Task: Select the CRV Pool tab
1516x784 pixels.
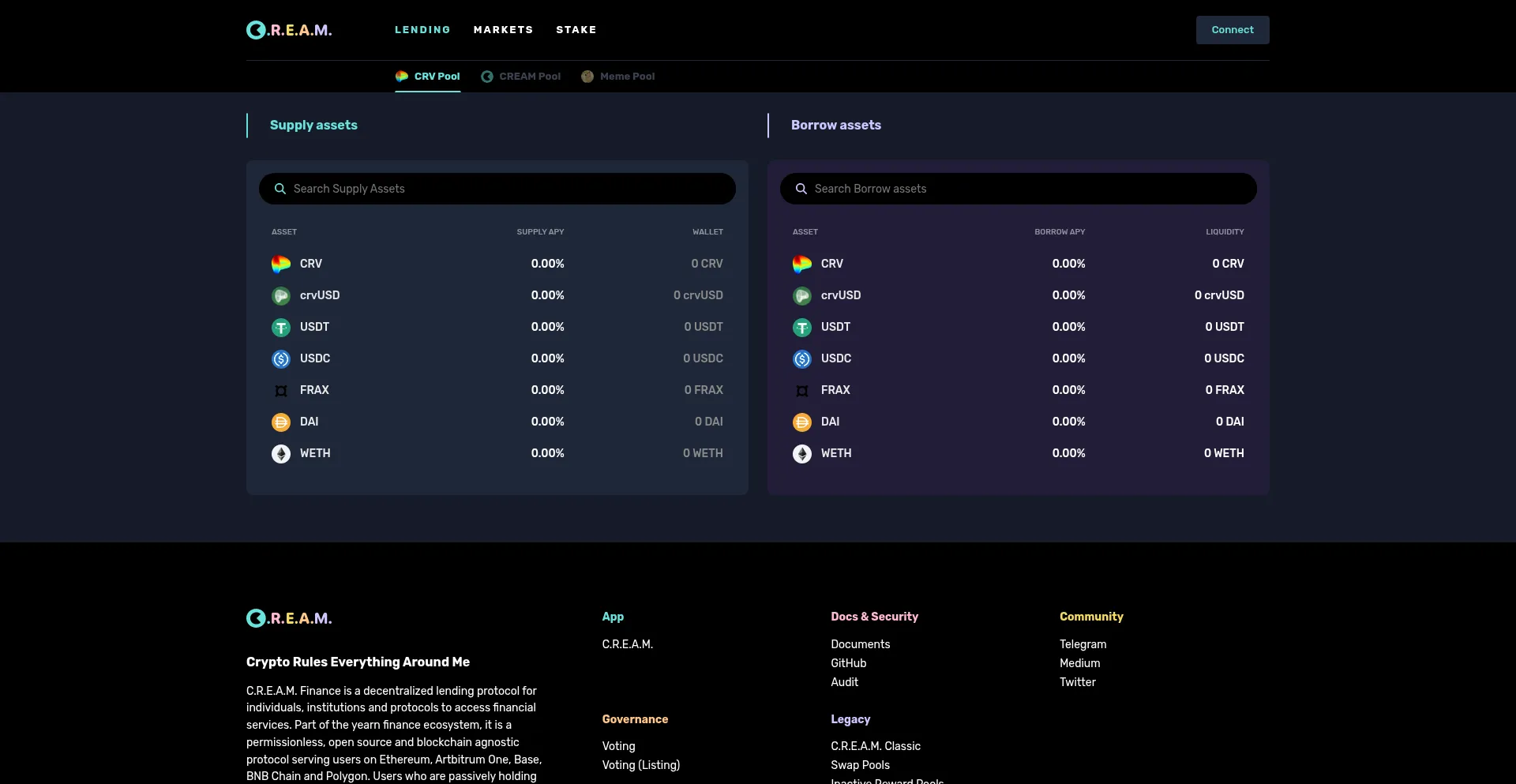Action: [x=428, y=77]
